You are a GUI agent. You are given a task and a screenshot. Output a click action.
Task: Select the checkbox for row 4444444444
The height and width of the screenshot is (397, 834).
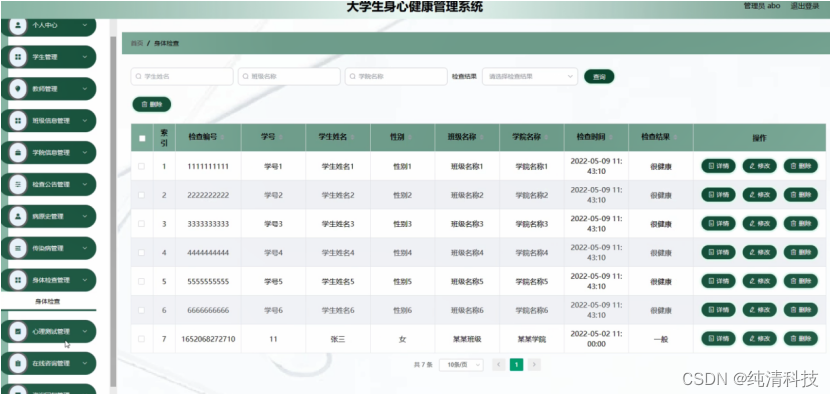coord(141,252)
